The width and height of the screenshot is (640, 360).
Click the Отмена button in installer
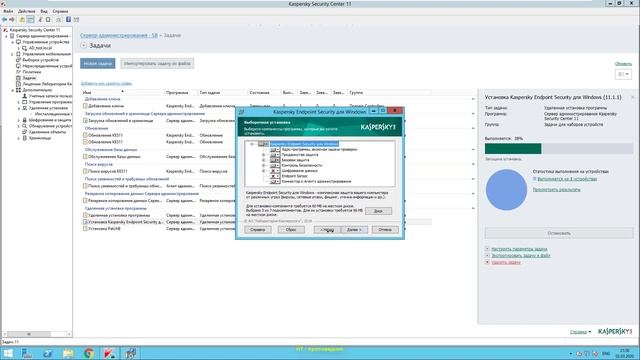(x=385, y=230)
